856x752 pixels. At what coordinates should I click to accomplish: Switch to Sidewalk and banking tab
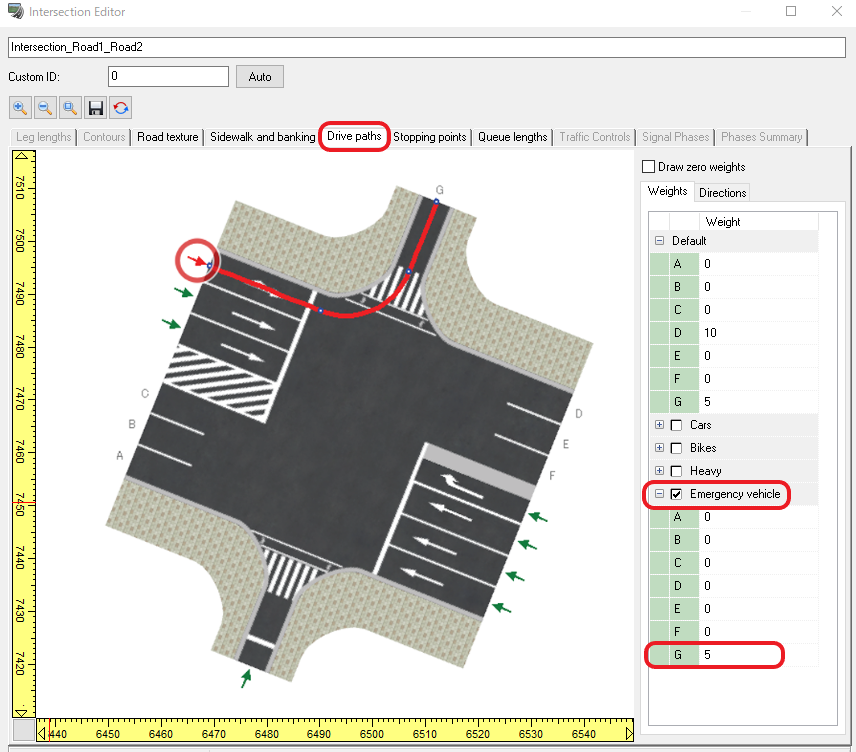(x=263, y=137)
